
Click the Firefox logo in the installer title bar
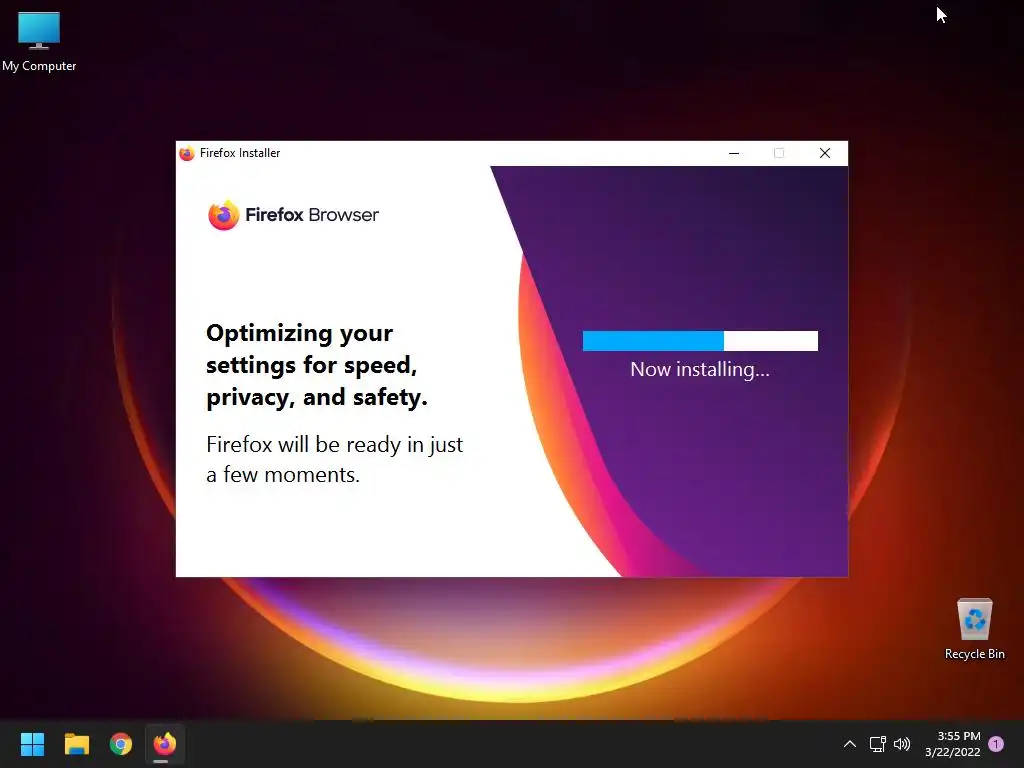[187, 153]
